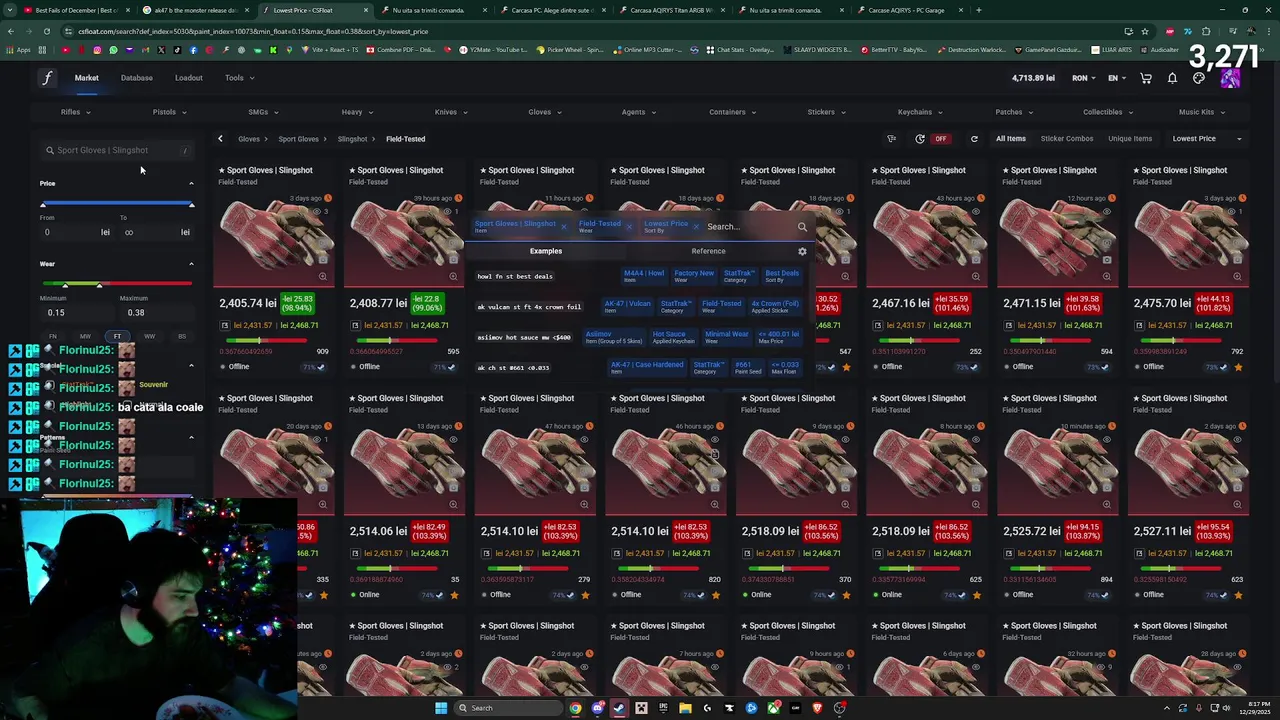Image resolution: width=1280 pixels, height=720 pixels.
Task: Click the Factory New wear chip
Action: coord(693,275)
